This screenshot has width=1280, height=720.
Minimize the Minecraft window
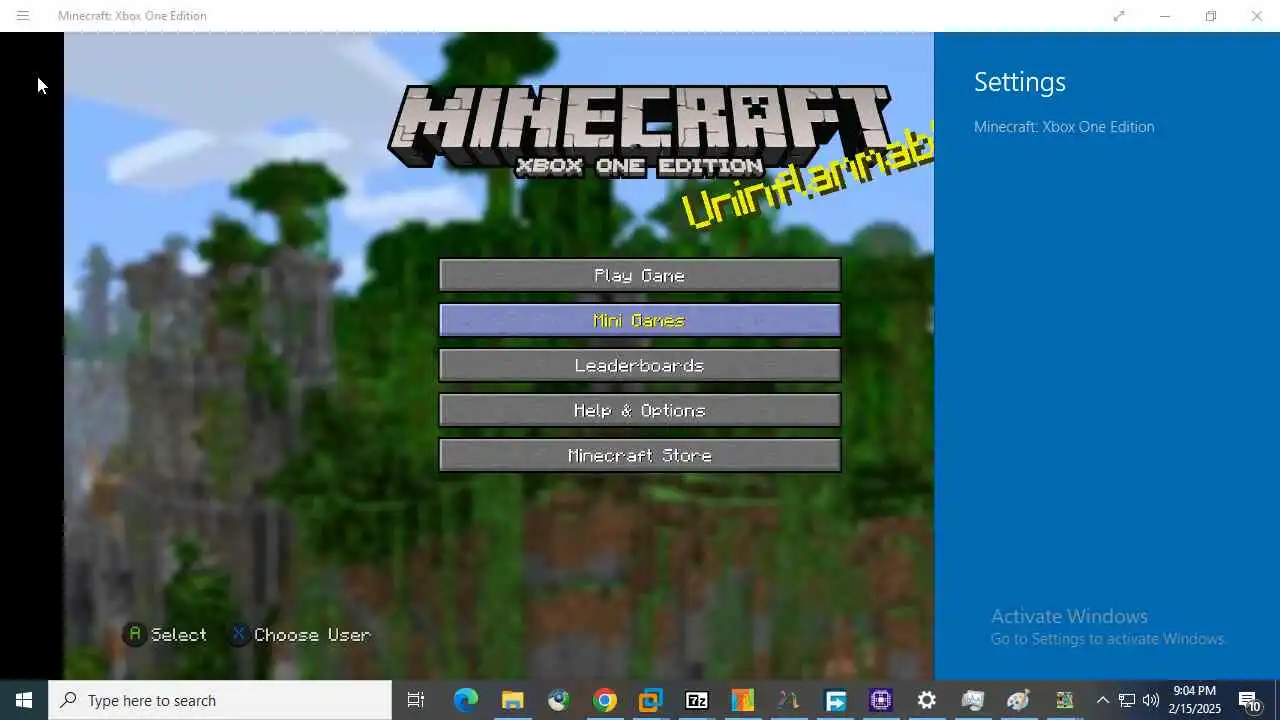click(x=1165, y=16)
